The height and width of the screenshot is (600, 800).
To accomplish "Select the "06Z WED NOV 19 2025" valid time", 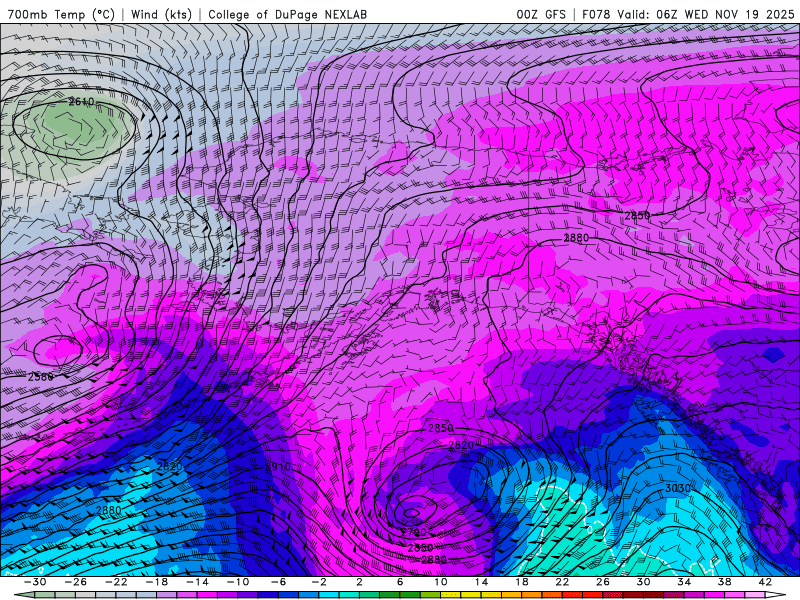I will pyautogui.click(x=726, y=14).
